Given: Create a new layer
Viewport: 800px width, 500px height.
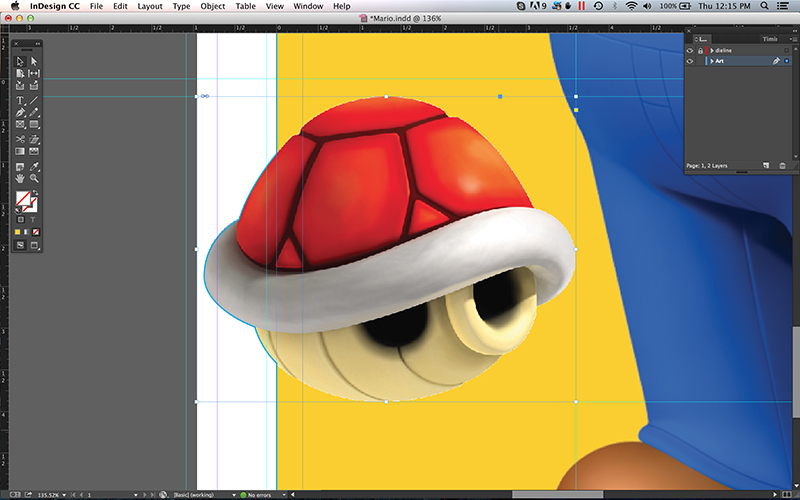Looking at the screenshot, I should [766, 166].
